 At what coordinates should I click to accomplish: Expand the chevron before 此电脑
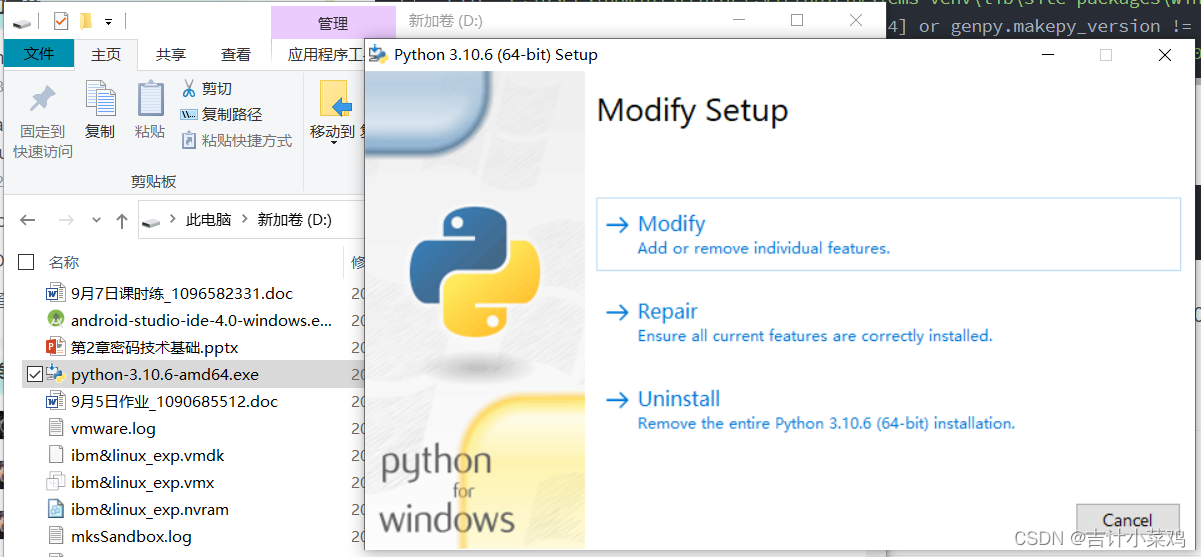pos(173,220)
